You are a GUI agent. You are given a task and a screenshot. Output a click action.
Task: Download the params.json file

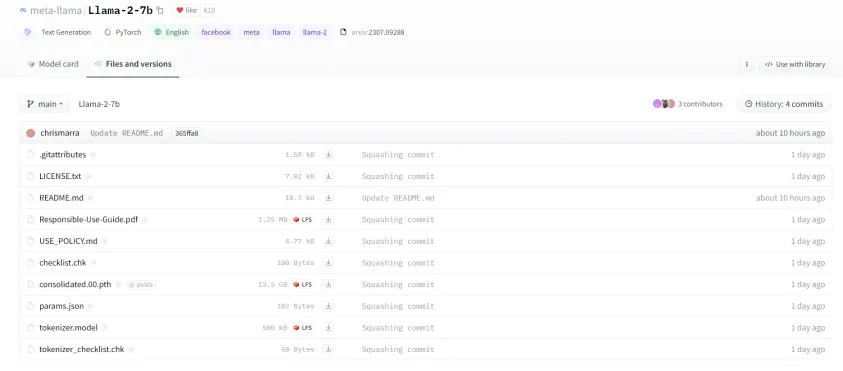tap(328, 306)
